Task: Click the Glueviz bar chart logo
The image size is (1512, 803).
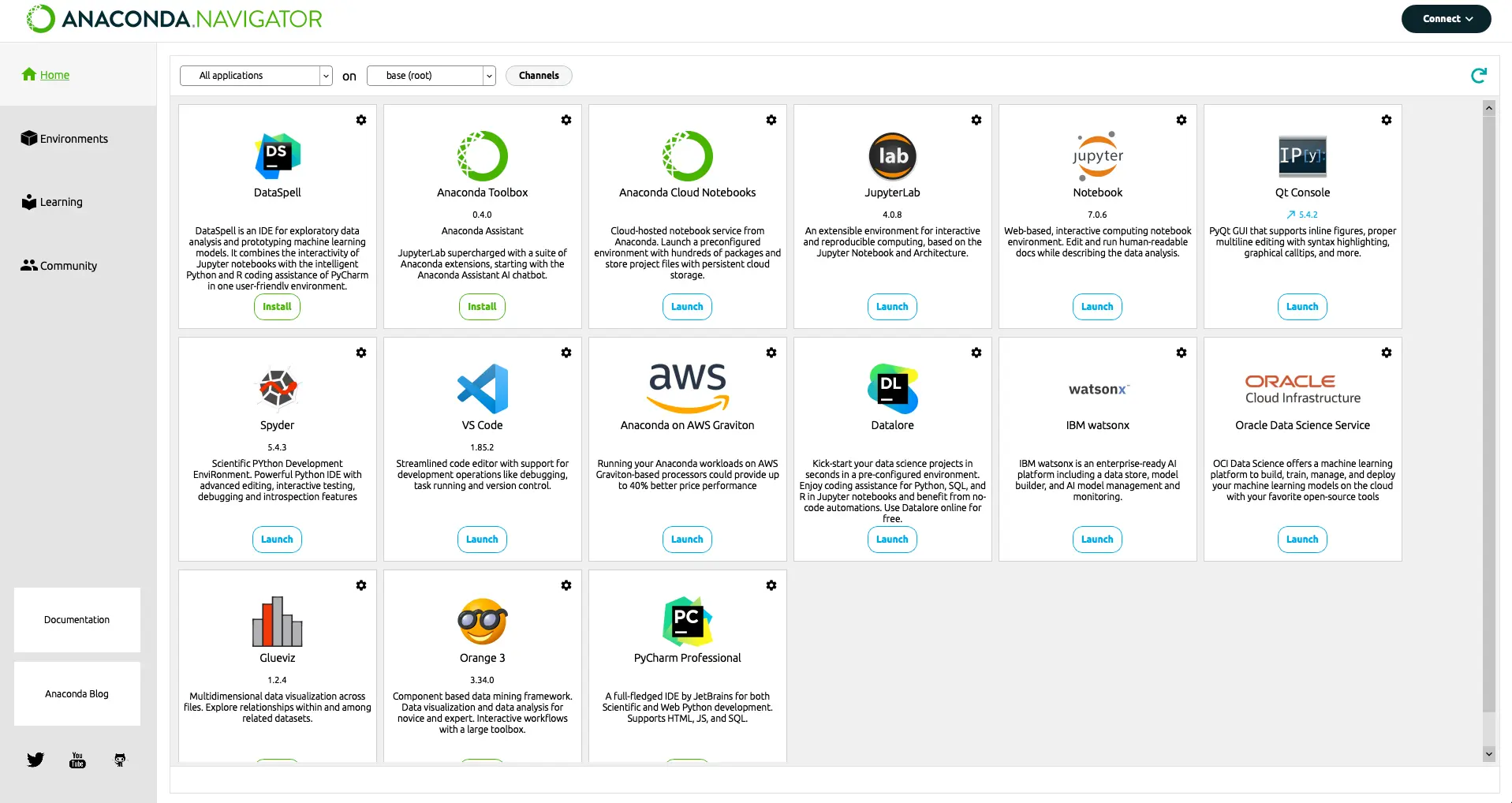Action: (x=278, y=622)
